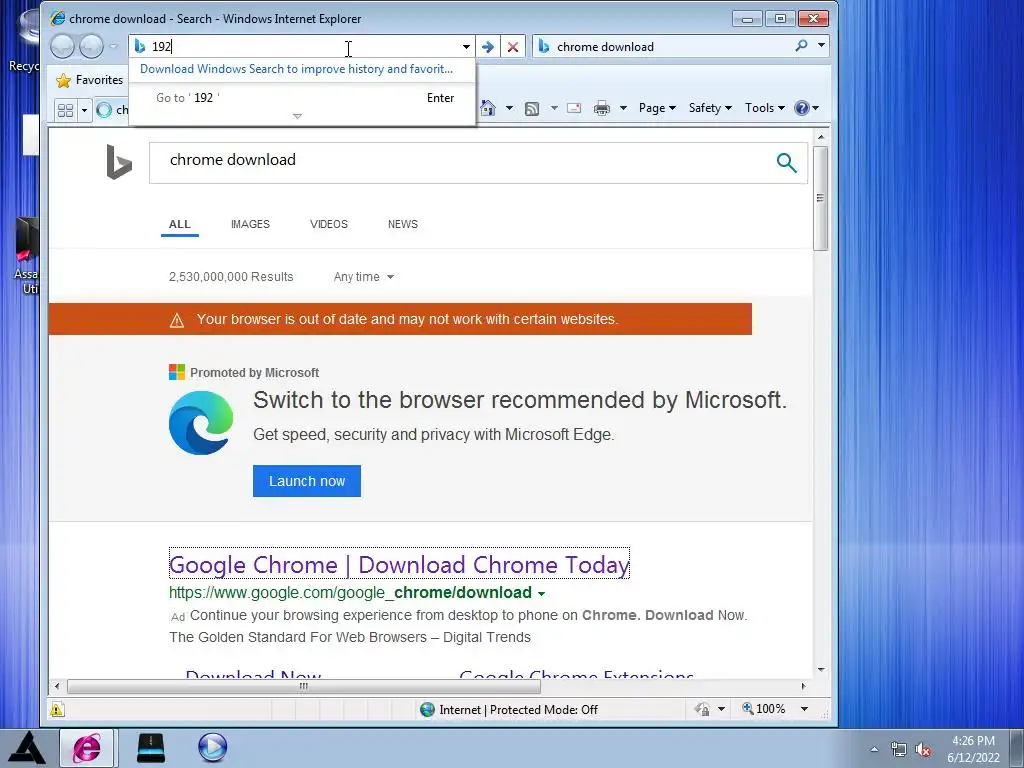Viewport: 1024px width, 768px height.
Task: Open Internet Explorer from the taskbar
Action: click(x=87, y=748)
